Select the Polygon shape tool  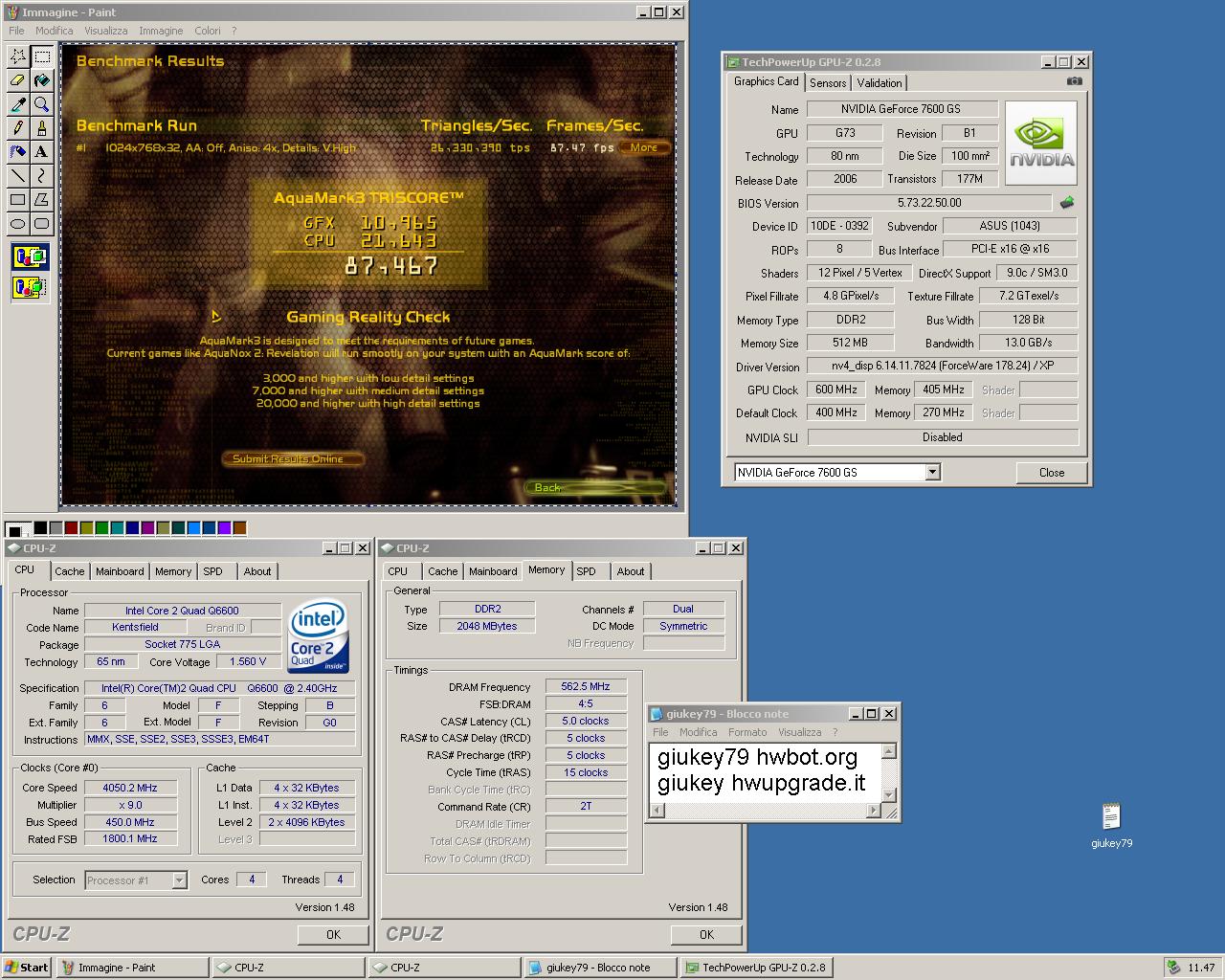pos(42,199)
